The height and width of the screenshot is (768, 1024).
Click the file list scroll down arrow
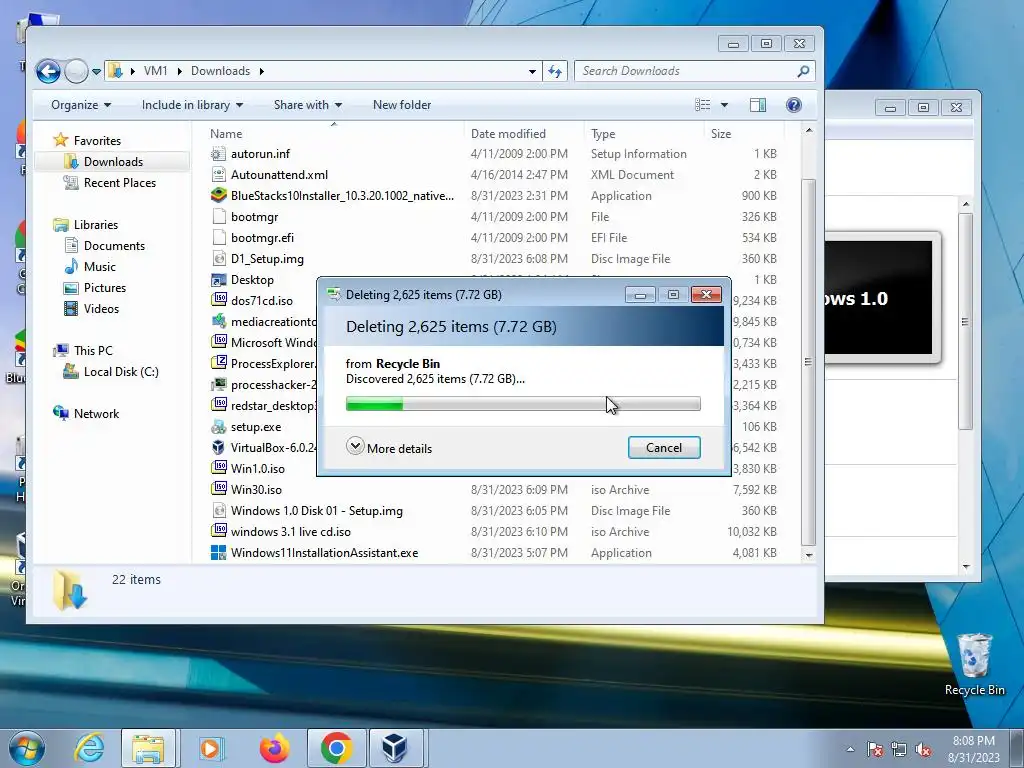coord(808,555)
